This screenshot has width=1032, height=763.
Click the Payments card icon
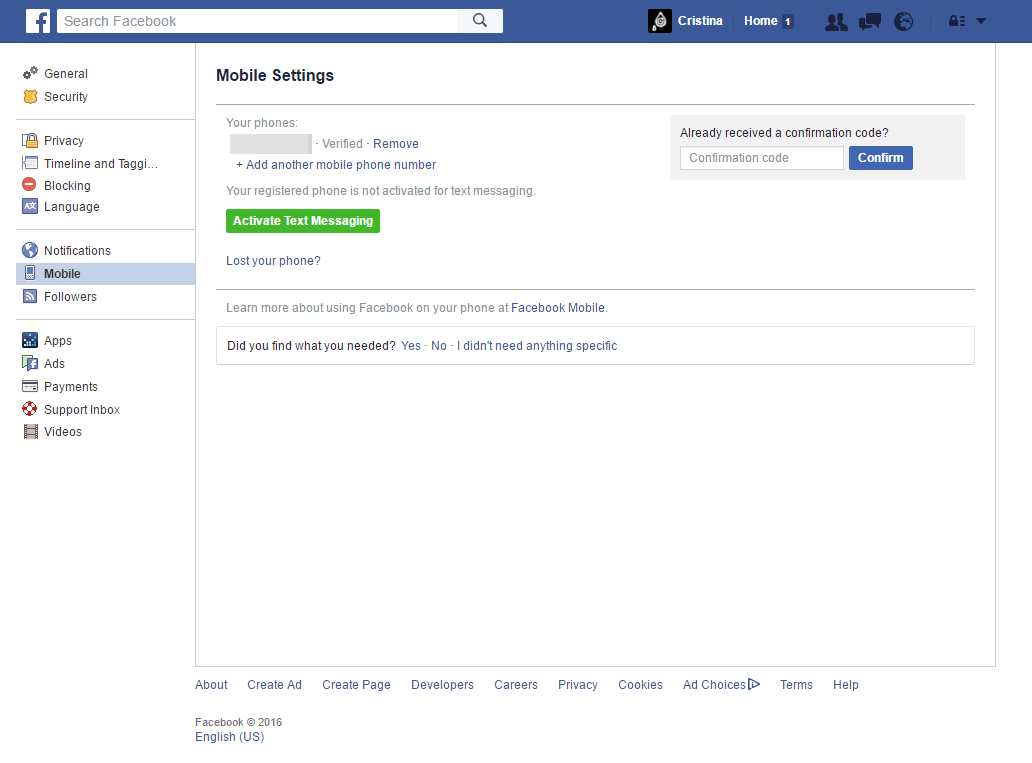pos(30,386)
